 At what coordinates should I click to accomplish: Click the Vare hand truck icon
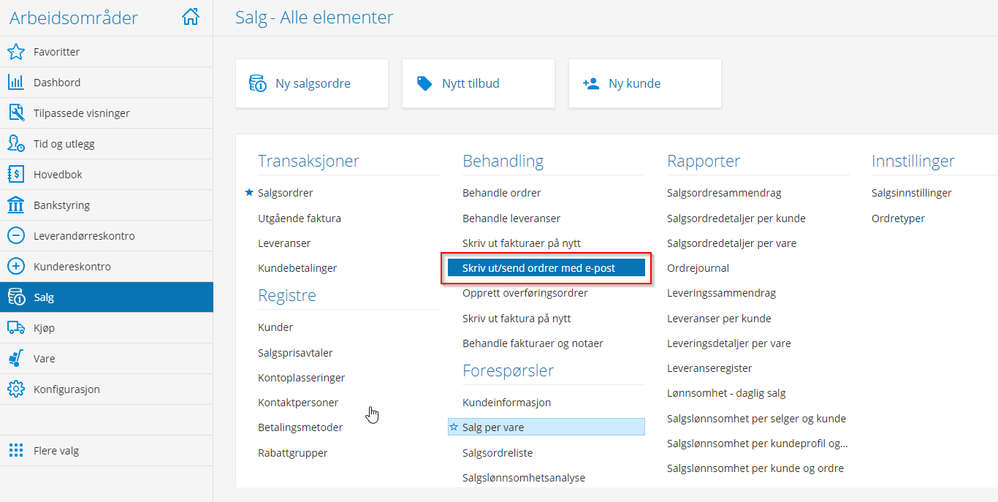coord(16,358)
